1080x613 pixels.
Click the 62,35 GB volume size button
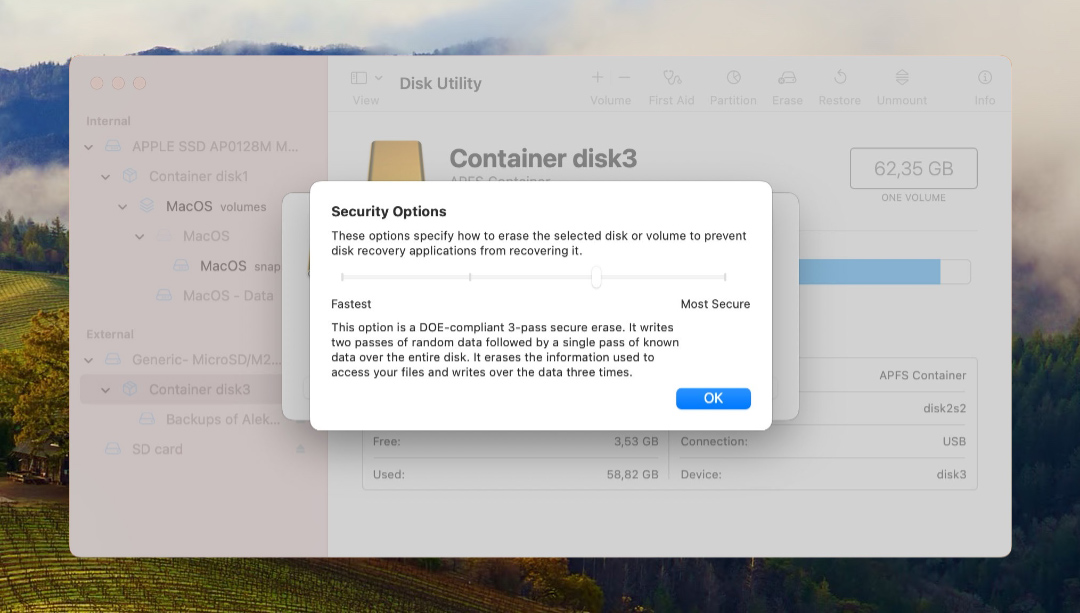coord(913,168)
